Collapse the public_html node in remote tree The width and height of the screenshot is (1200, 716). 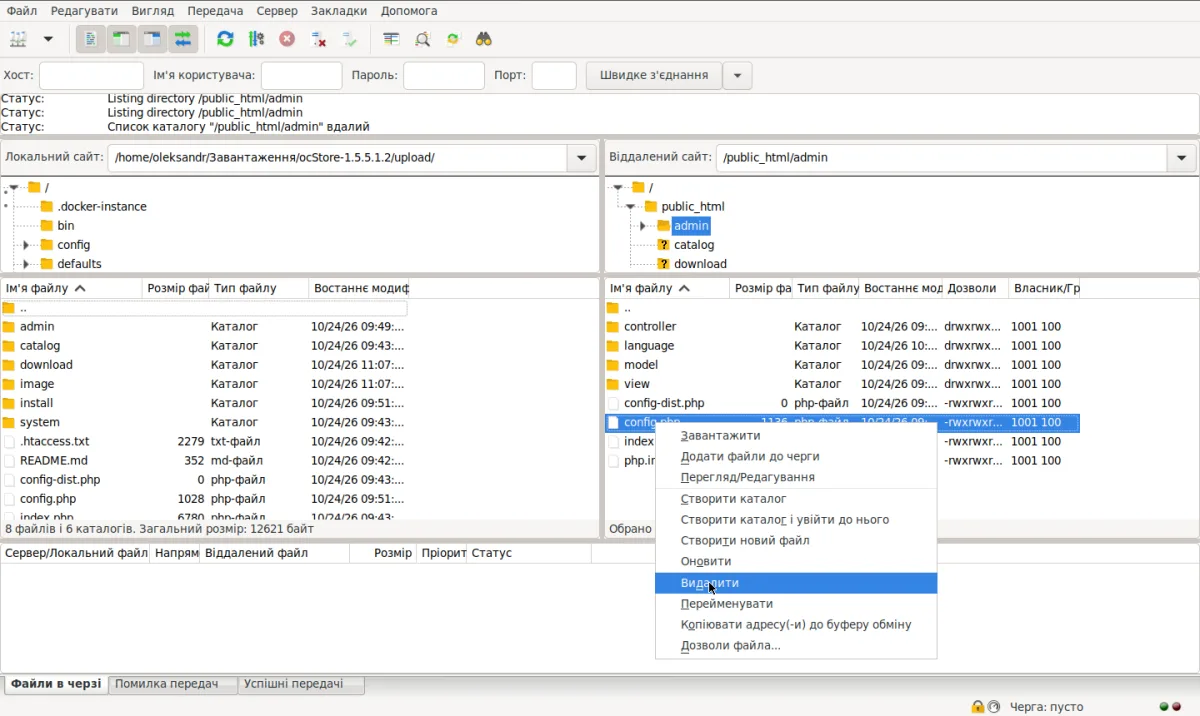(630, 207)
